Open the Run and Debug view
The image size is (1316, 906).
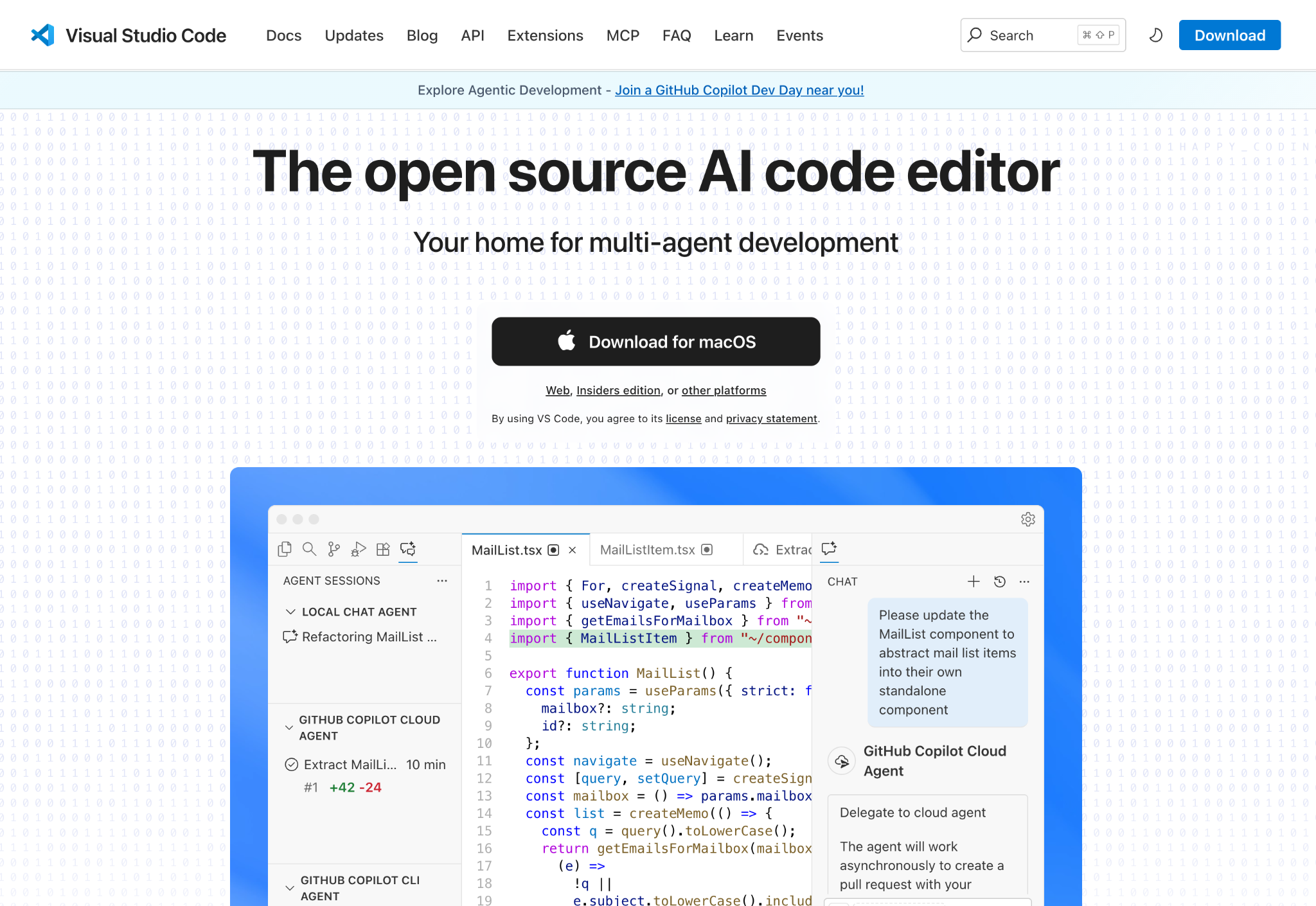tap(358, 549)
